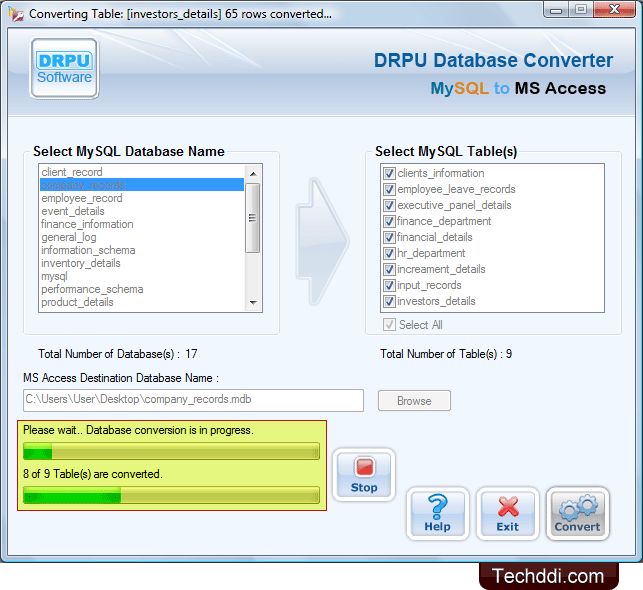Toggle the Select All checkbox
This screenshot has height=590, width=643.
pyautogui.click(x=389, y=325)
